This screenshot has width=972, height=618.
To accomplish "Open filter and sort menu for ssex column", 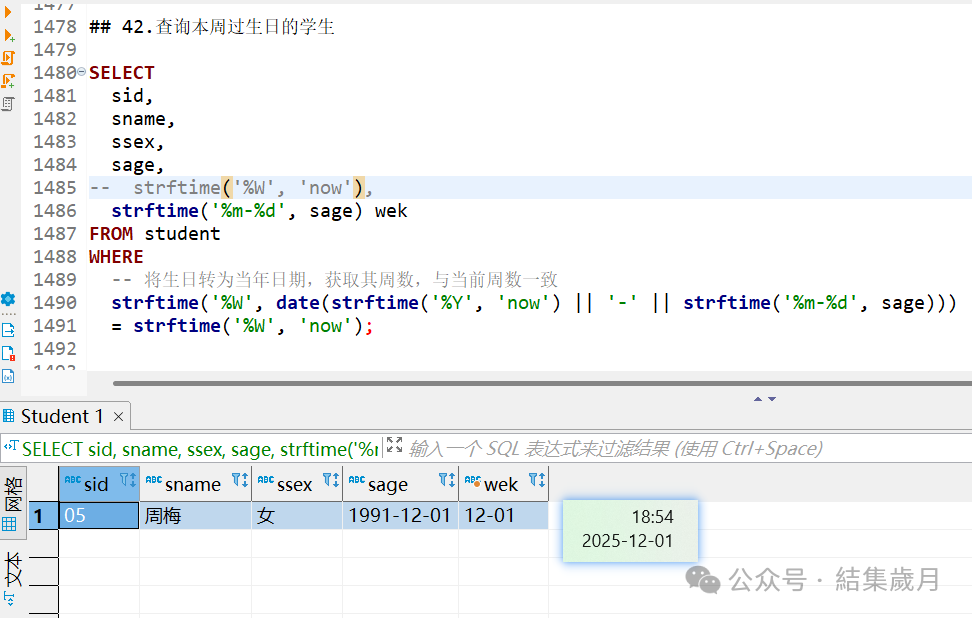I will point(331,480).
